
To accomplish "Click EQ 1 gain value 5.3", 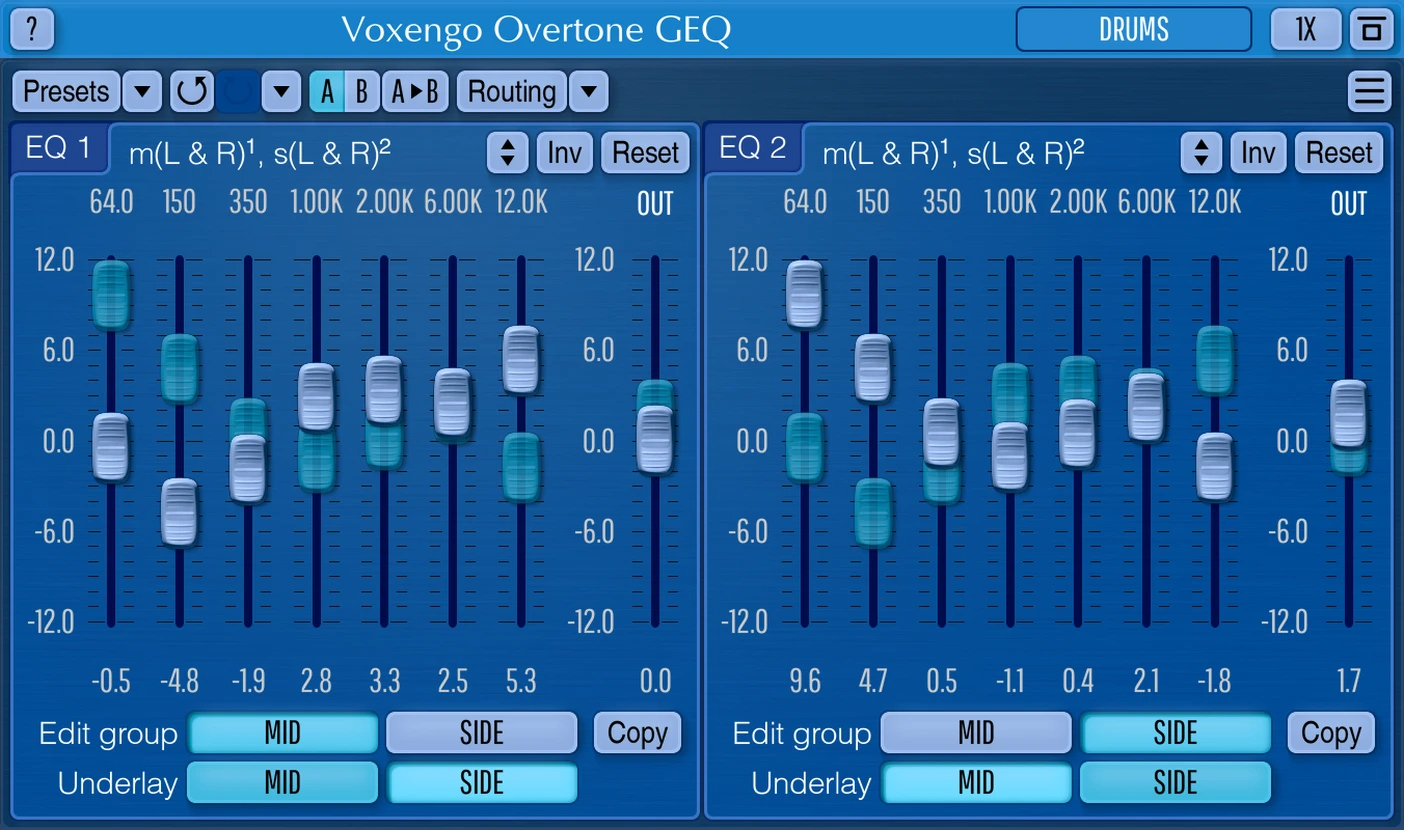I will (x=521, y=682).
